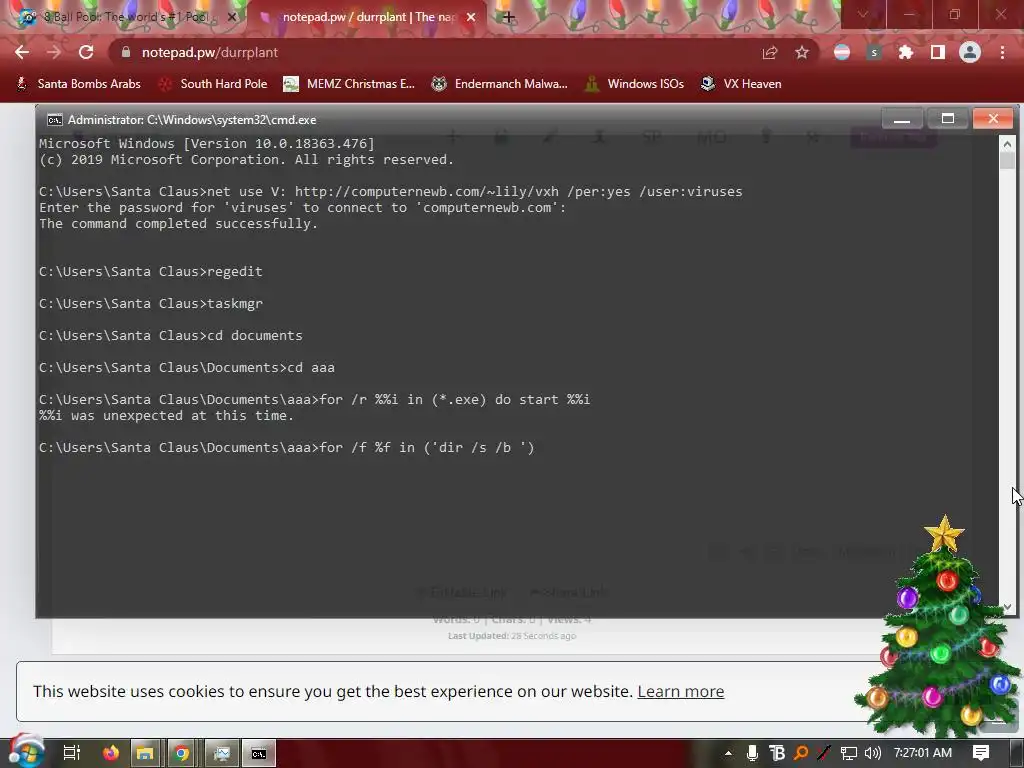The image size is (1024, 768).
Task: Click the cmd scrollbar up arrow
Action: click(x=1007, y=144)
